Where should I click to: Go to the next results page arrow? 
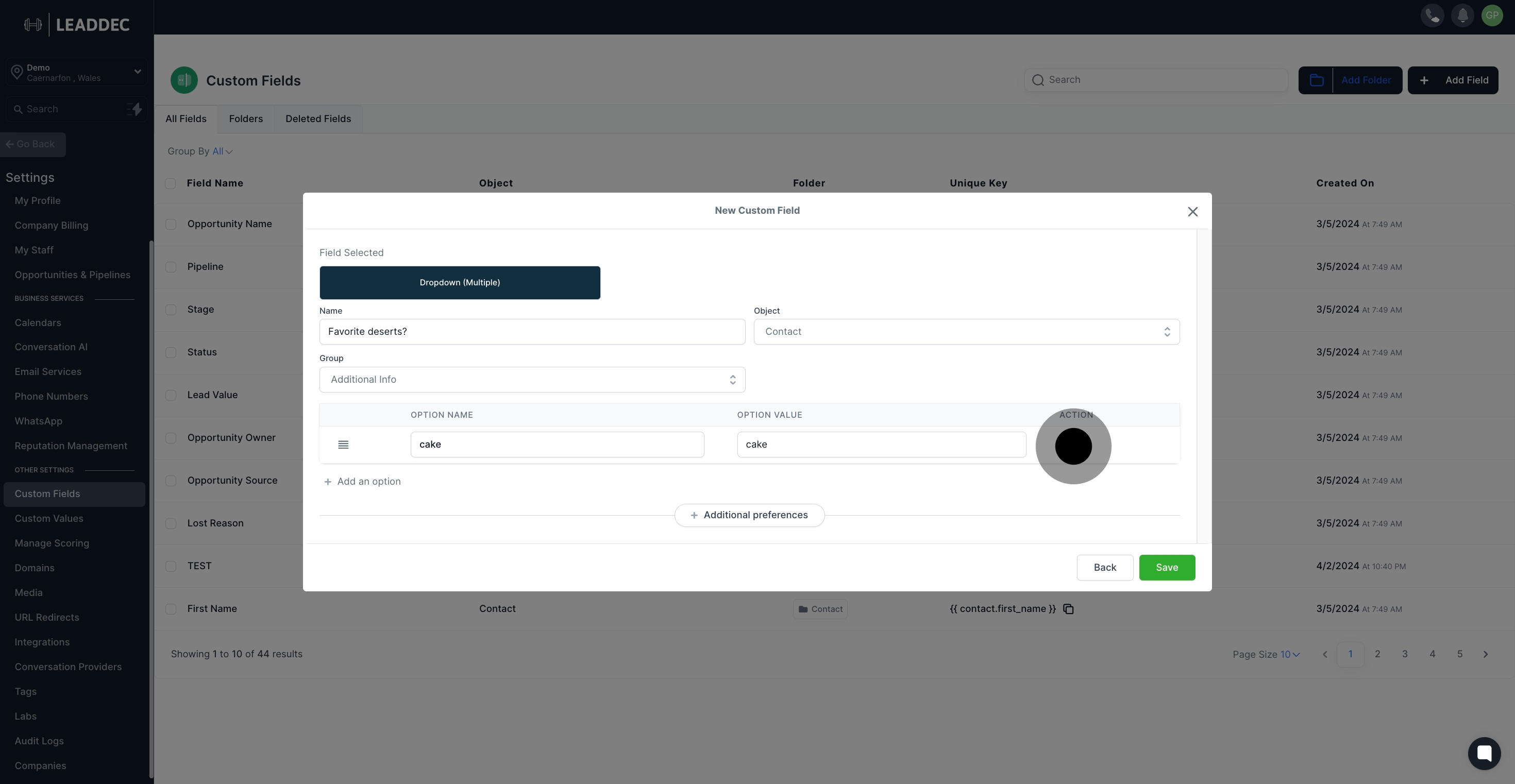(x=1486, y=654)
